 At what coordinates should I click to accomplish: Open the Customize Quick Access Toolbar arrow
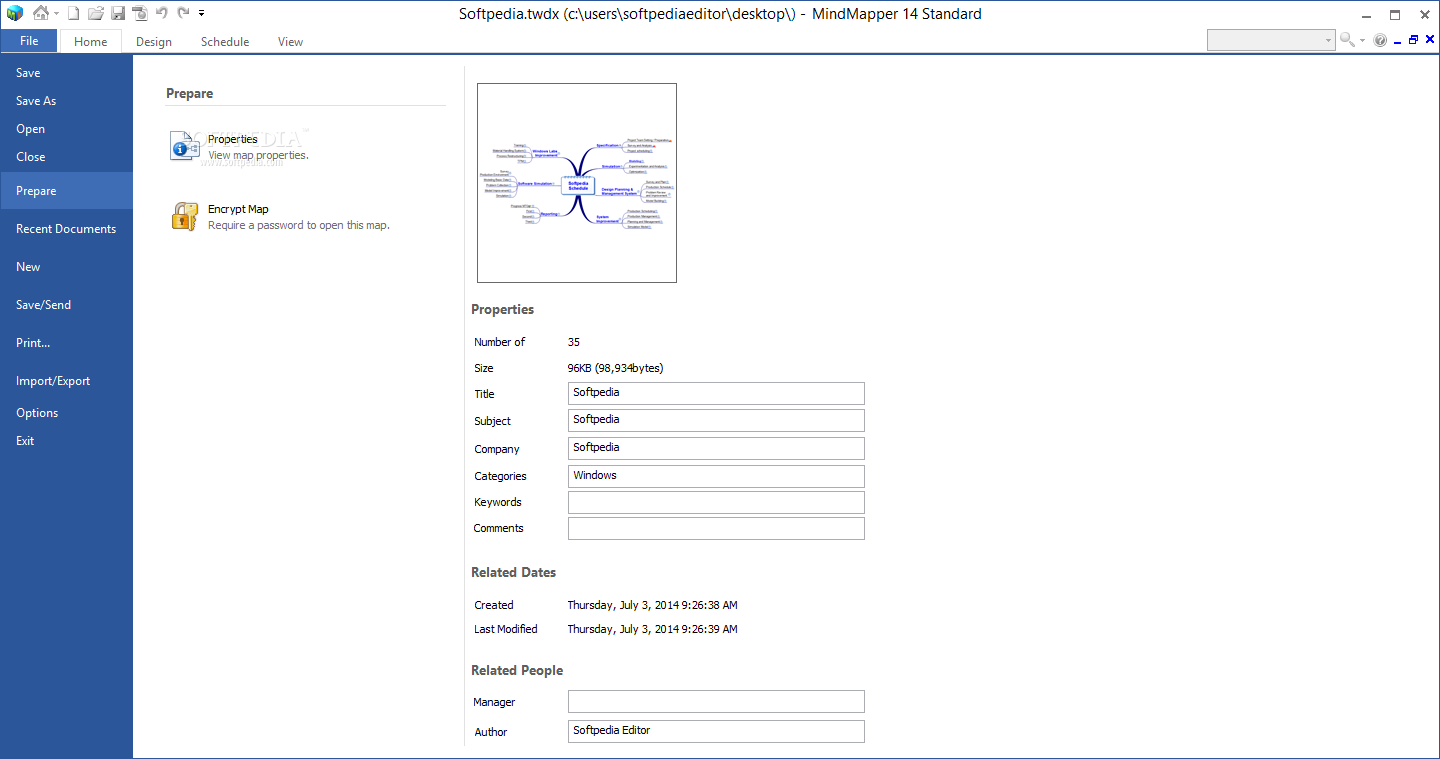click(x=201, y=14)
